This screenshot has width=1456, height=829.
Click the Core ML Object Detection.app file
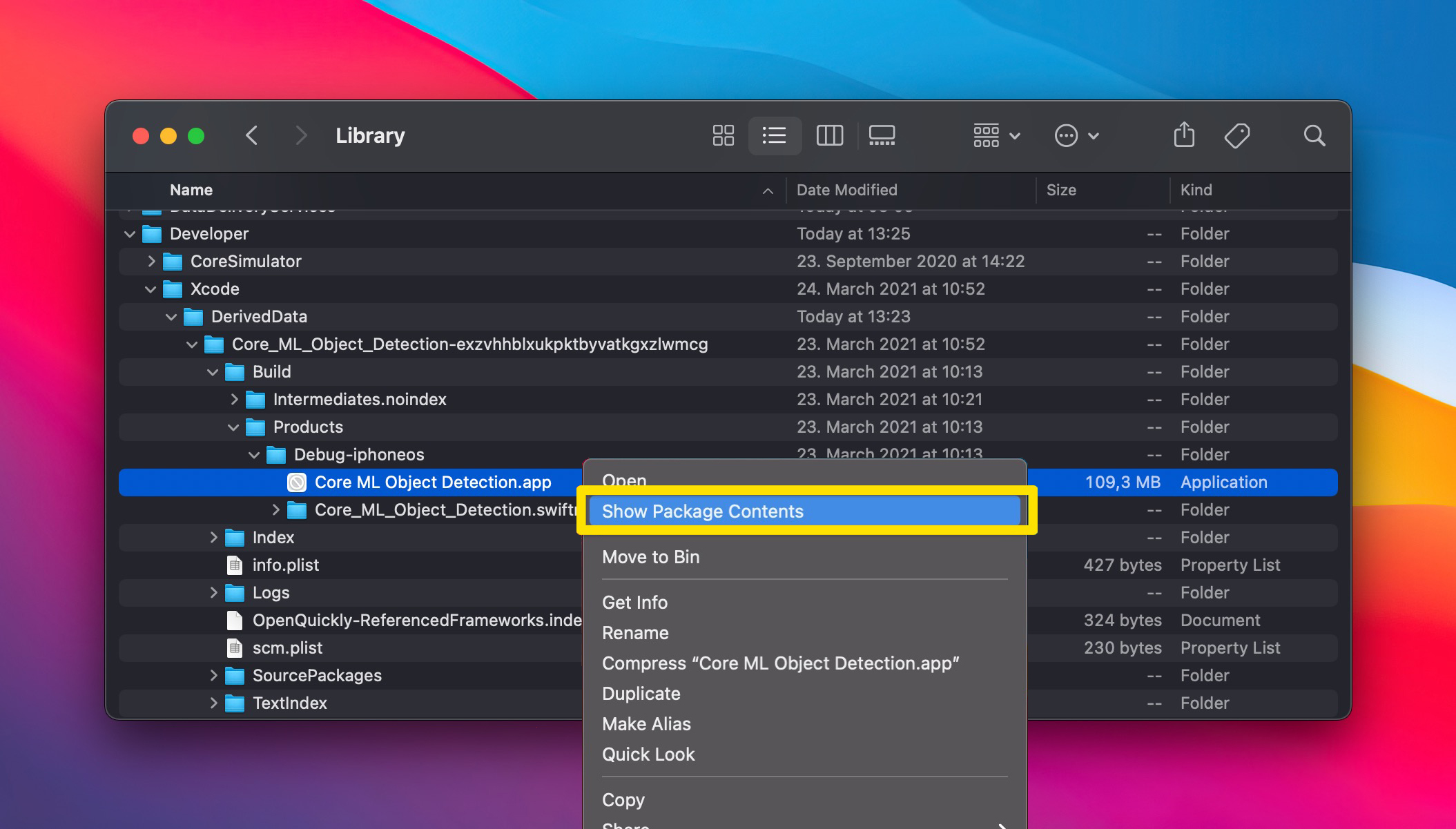click(x=432, y=482)
